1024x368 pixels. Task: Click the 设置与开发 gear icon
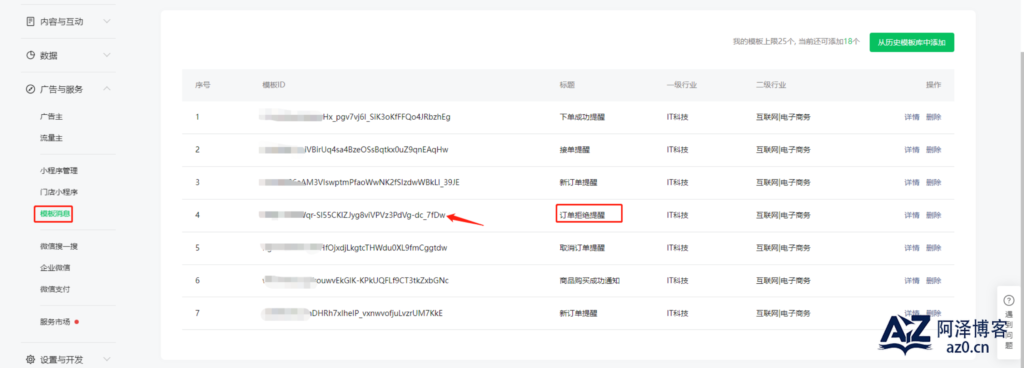(x=30, y=360)
